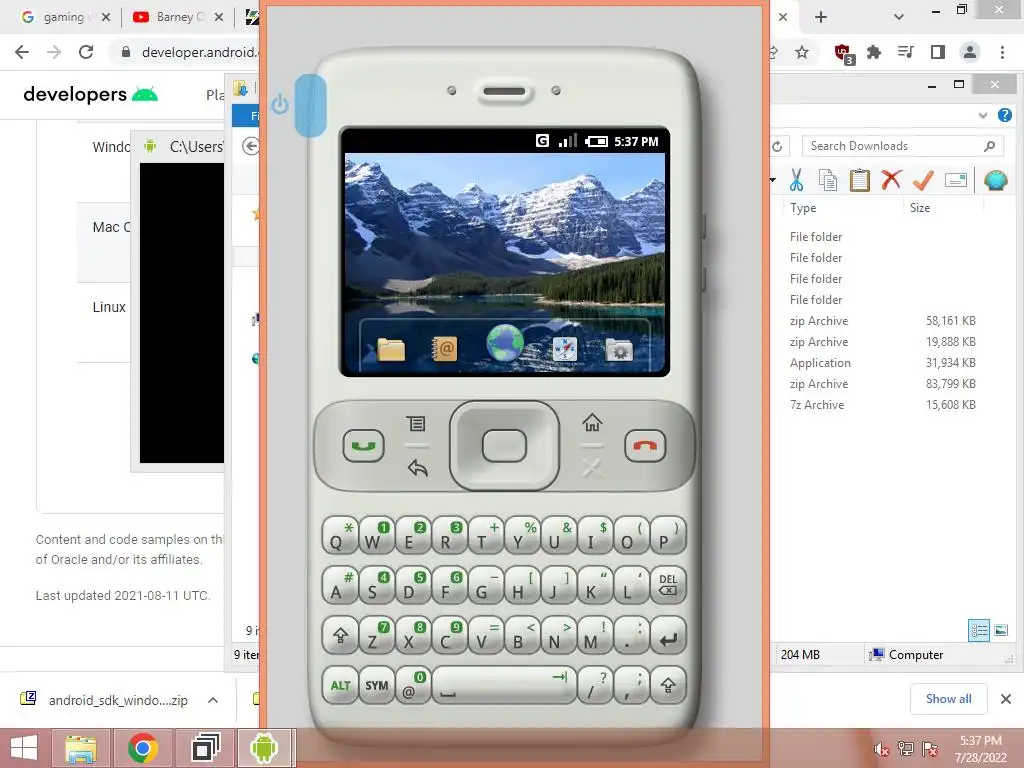The width and height of the screenshot is (1024, 768).
Task: Launch the globe browser on emulator screen
Action: tap(505, 343)
